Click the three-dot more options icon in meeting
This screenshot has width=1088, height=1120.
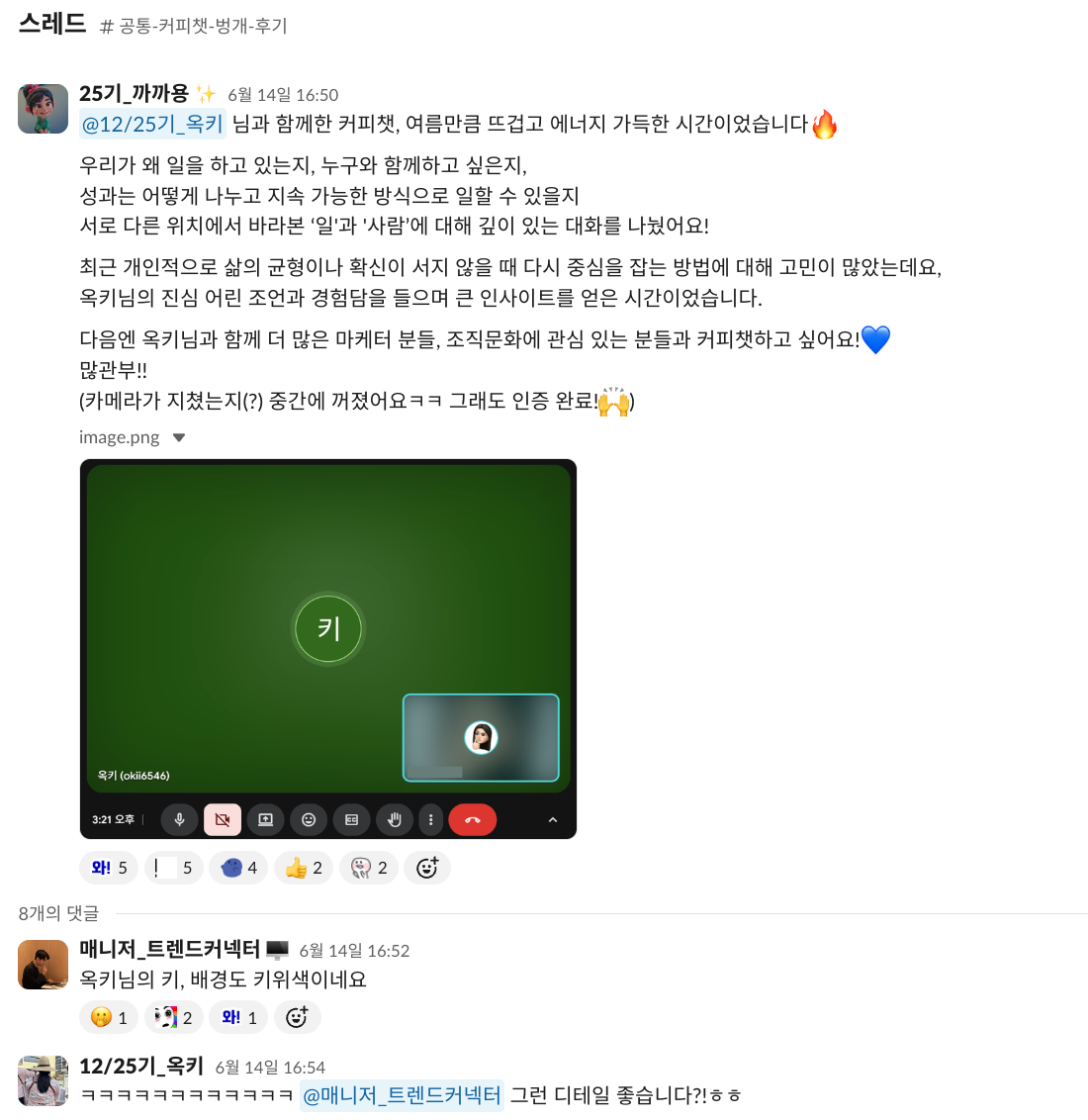click(430, 819)
